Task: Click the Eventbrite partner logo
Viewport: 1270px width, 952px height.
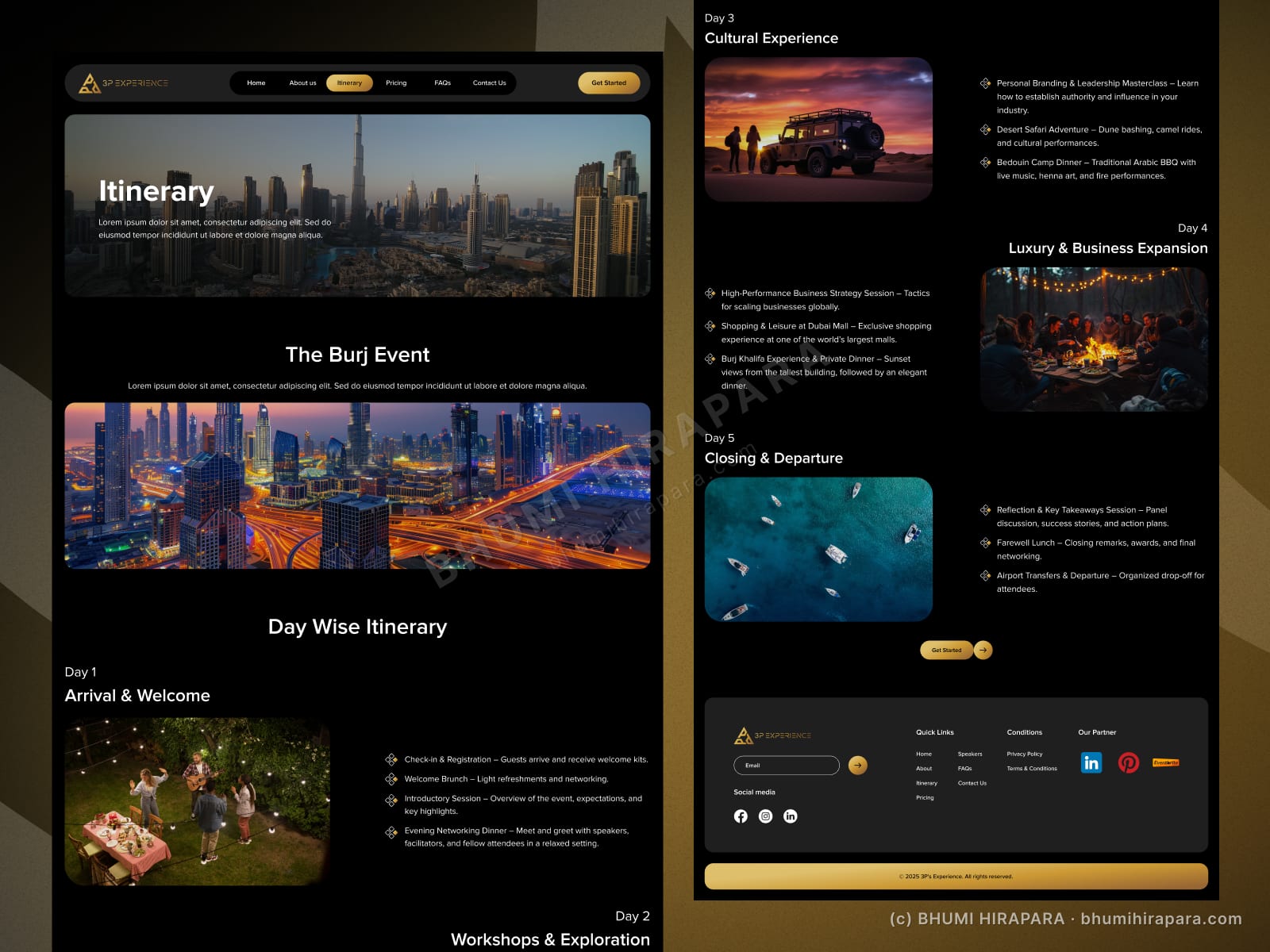Action: 1166,762
